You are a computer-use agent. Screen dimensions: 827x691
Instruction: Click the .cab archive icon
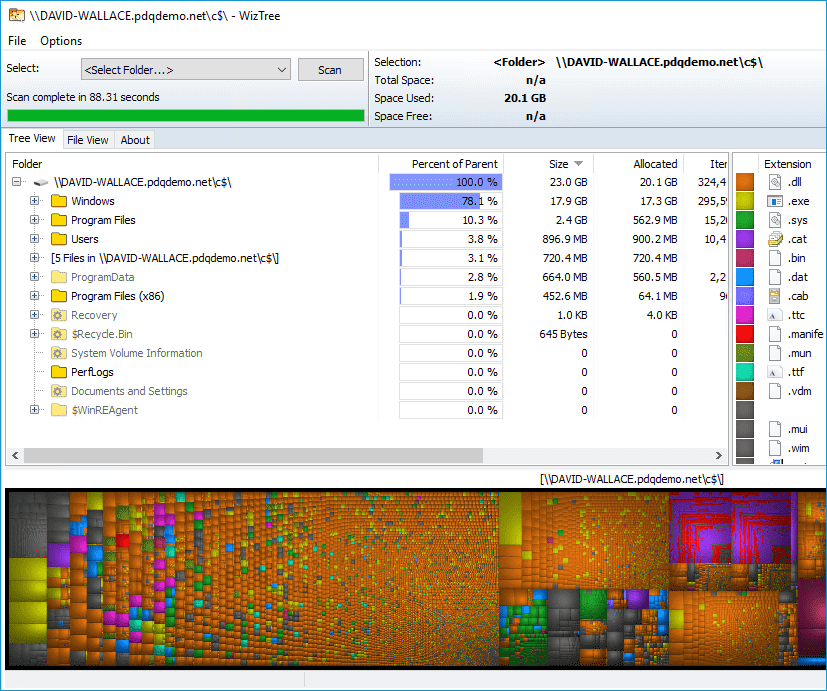(x=774, y=296)
